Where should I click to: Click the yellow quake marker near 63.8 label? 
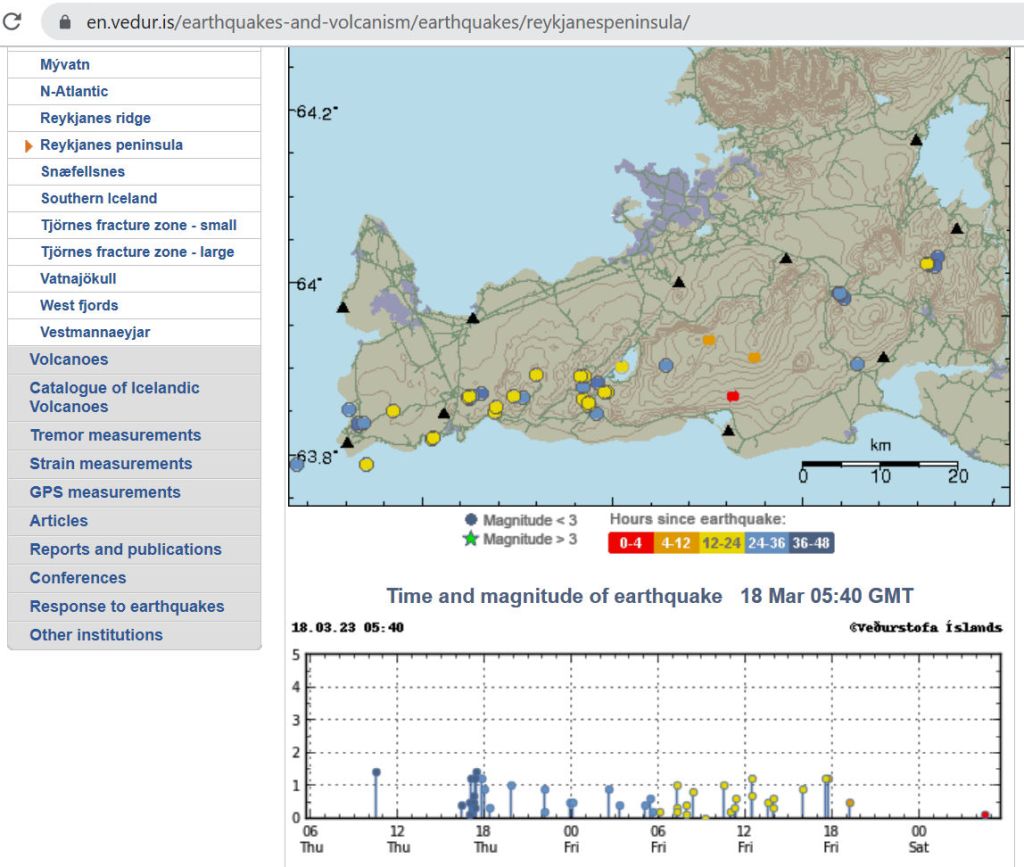click(366, 464)
